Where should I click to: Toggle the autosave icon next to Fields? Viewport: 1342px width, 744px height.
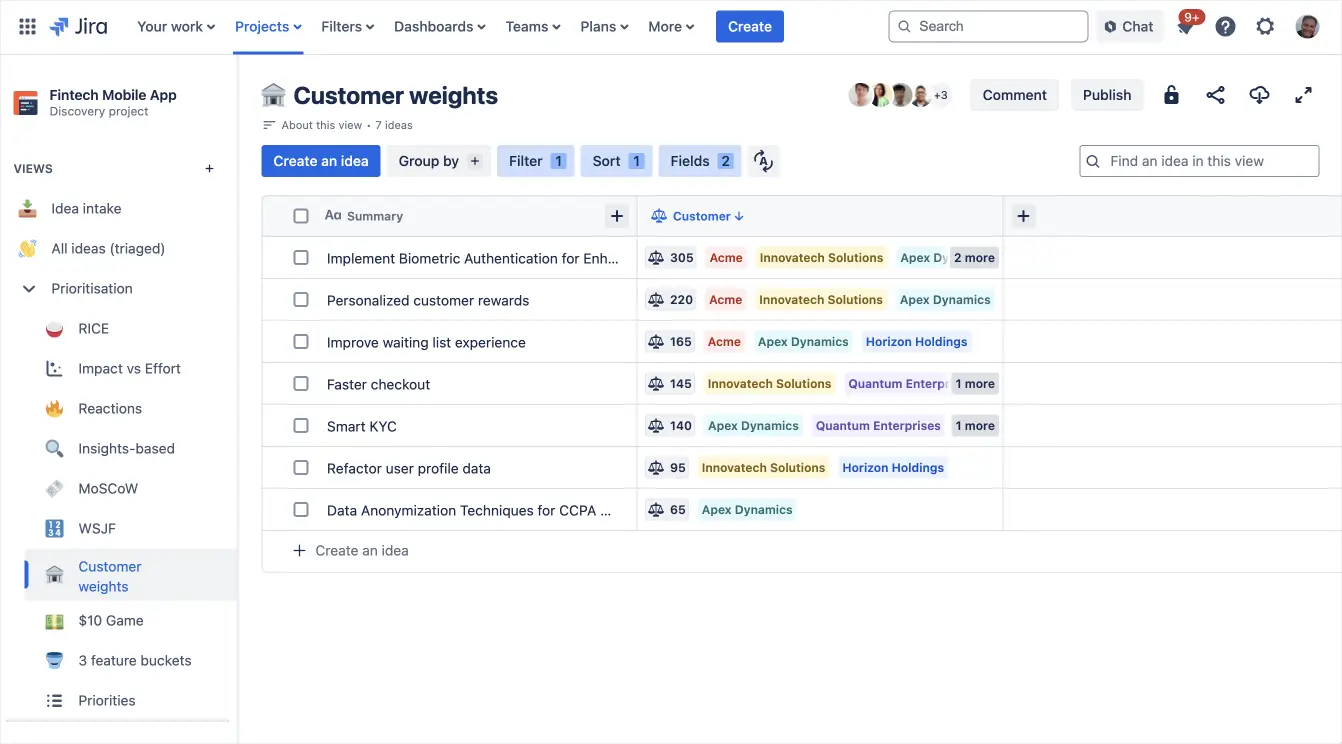point(763,161)
